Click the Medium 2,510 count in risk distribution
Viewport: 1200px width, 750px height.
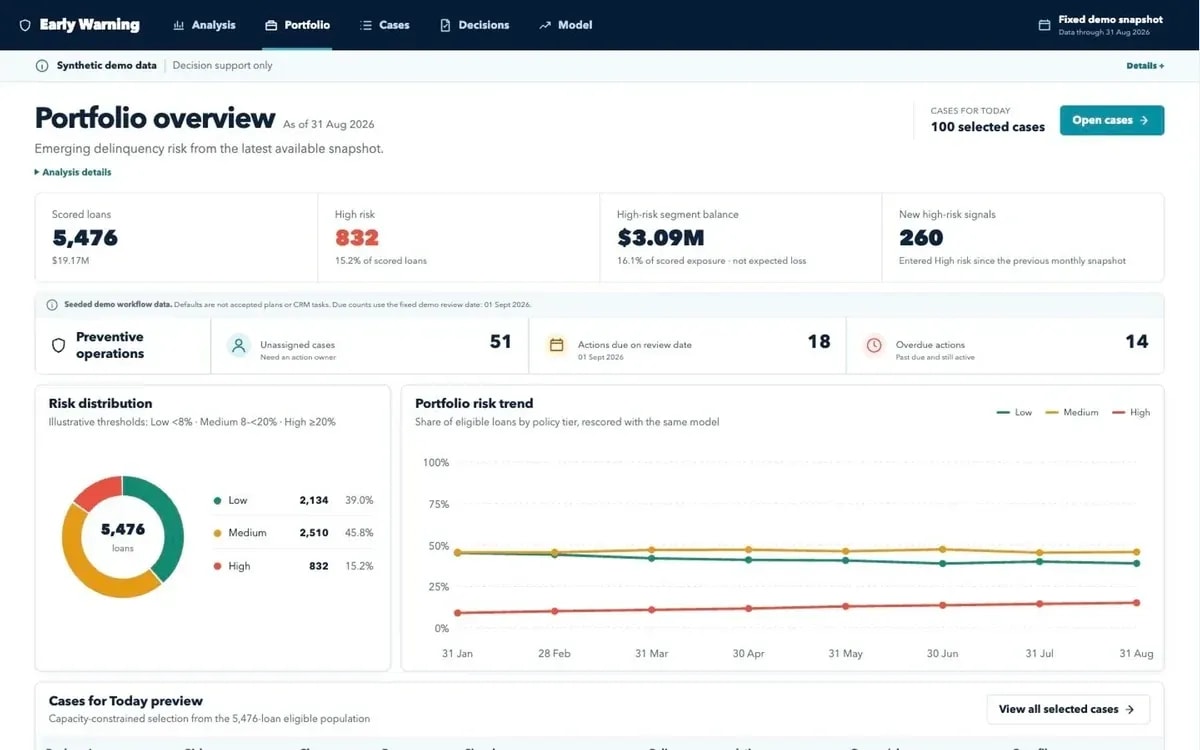(314, 533)
